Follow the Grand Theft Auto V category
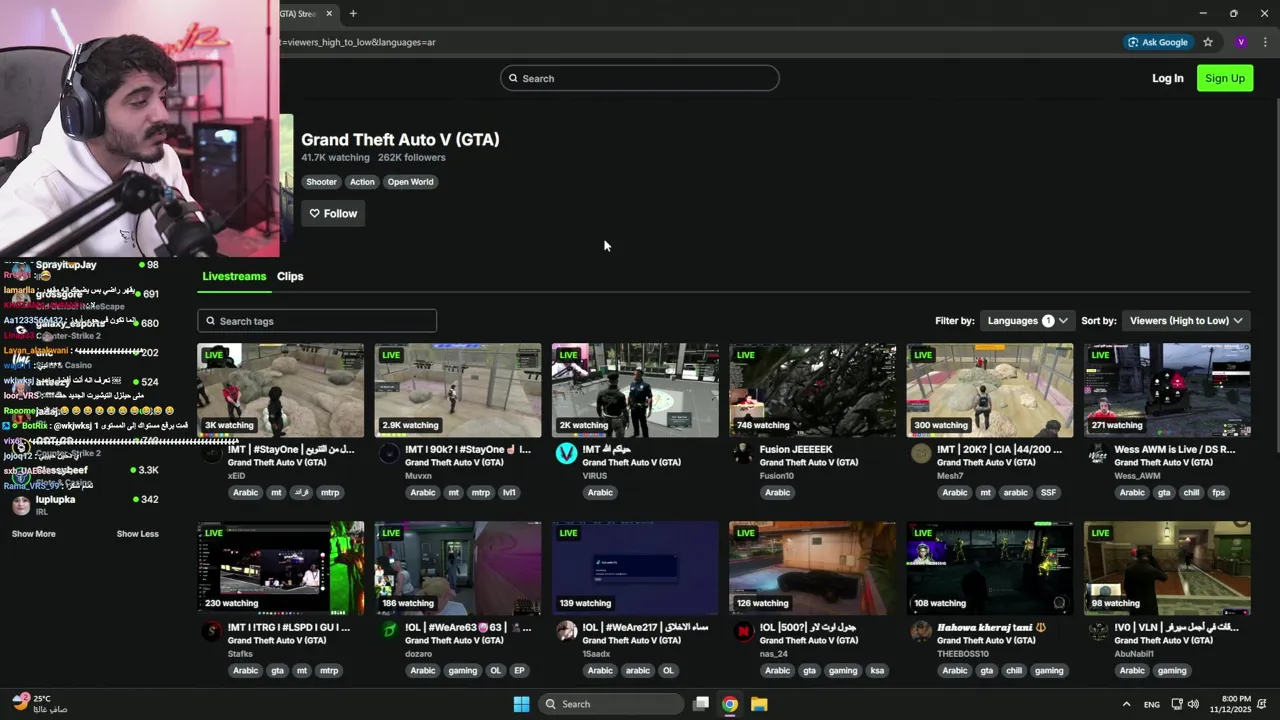1280x720 pixels. [x=333, y=213]
